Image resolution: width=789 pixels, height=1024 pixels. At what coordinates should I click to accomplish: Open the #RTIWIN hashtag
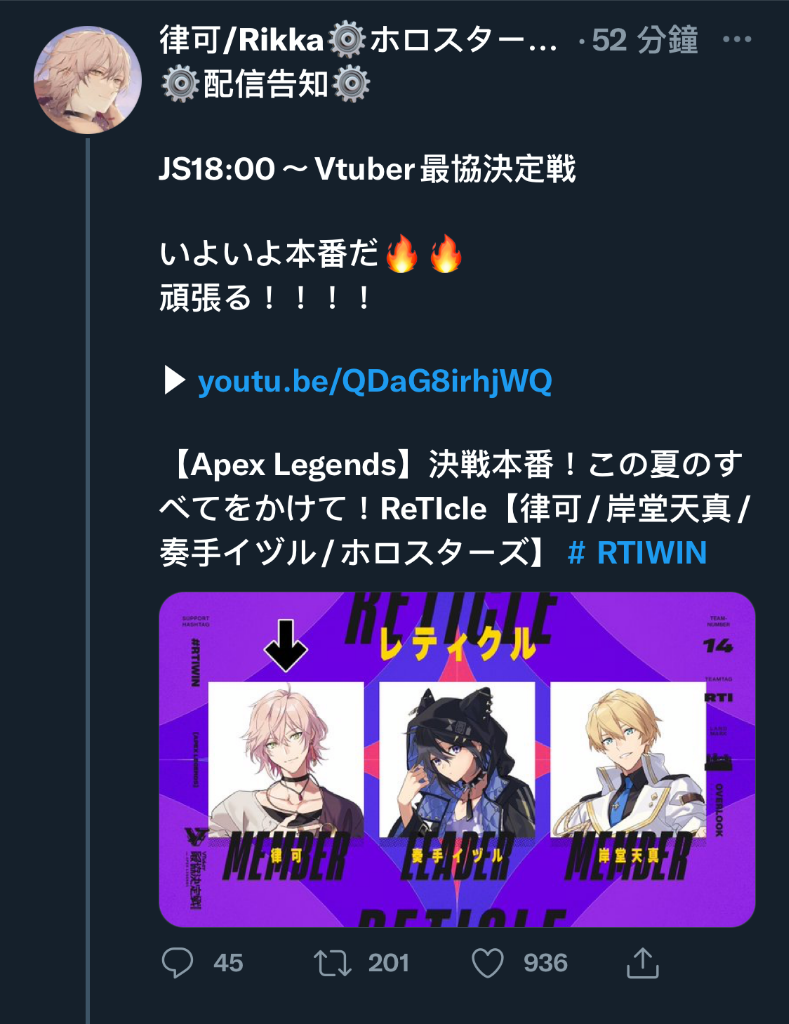coord(637,552)
